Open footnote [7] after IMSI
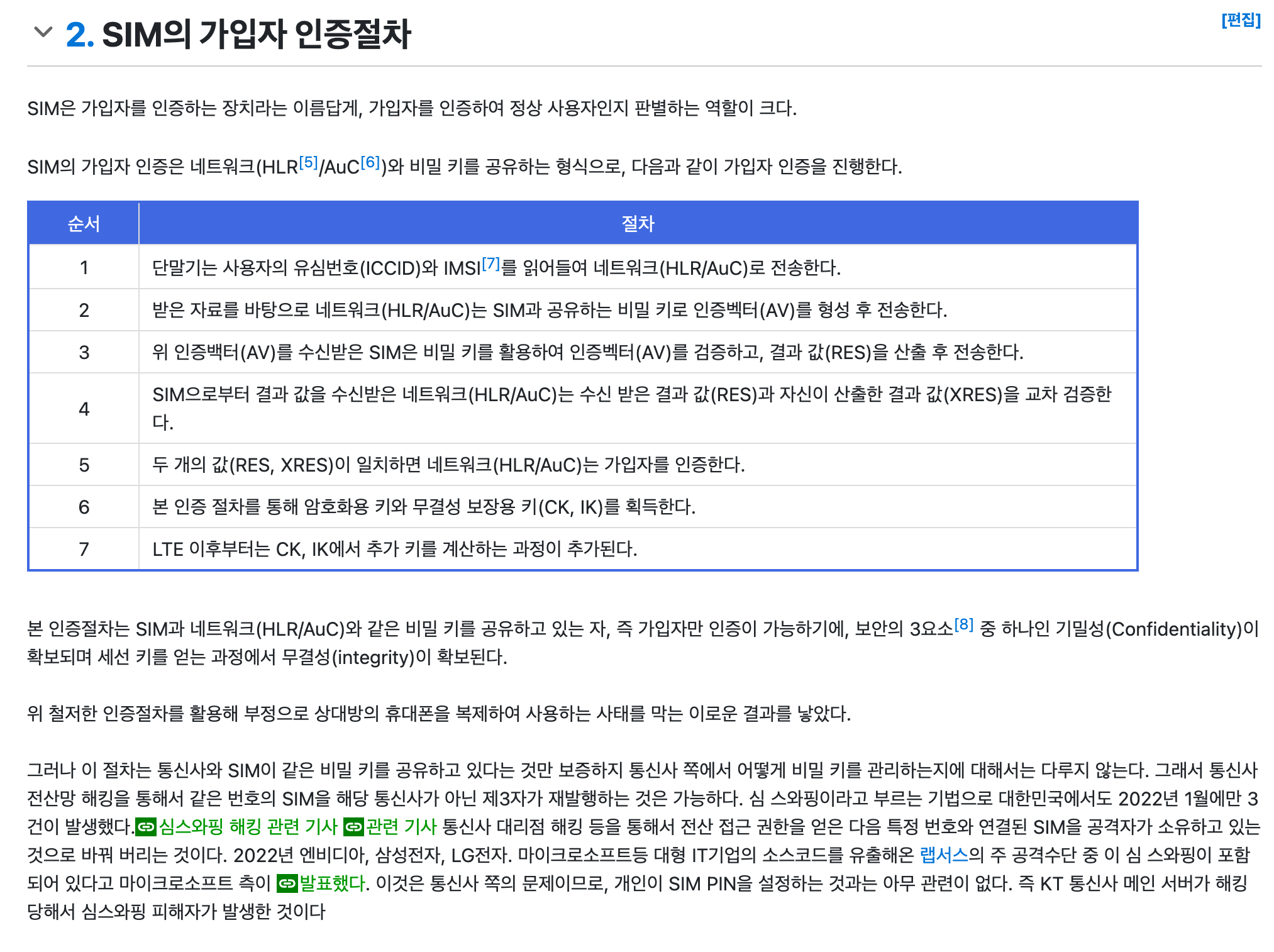This screenshot has height=952, width=1274. [x=490, y=264]
